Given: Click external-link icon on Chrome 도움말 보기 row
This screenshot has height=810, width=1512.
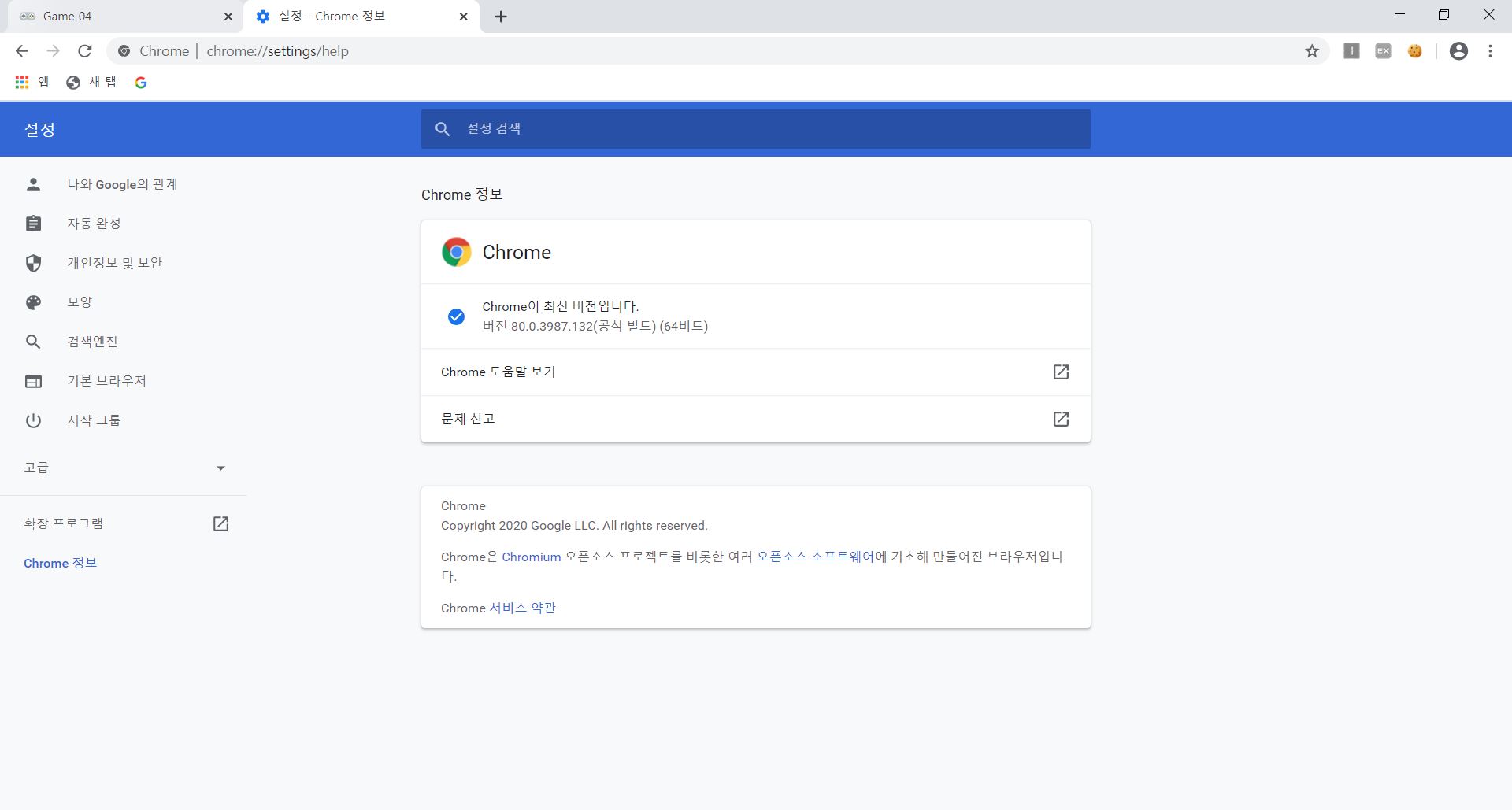Looking at the screenshot, I should click(x=1062, y=372).
